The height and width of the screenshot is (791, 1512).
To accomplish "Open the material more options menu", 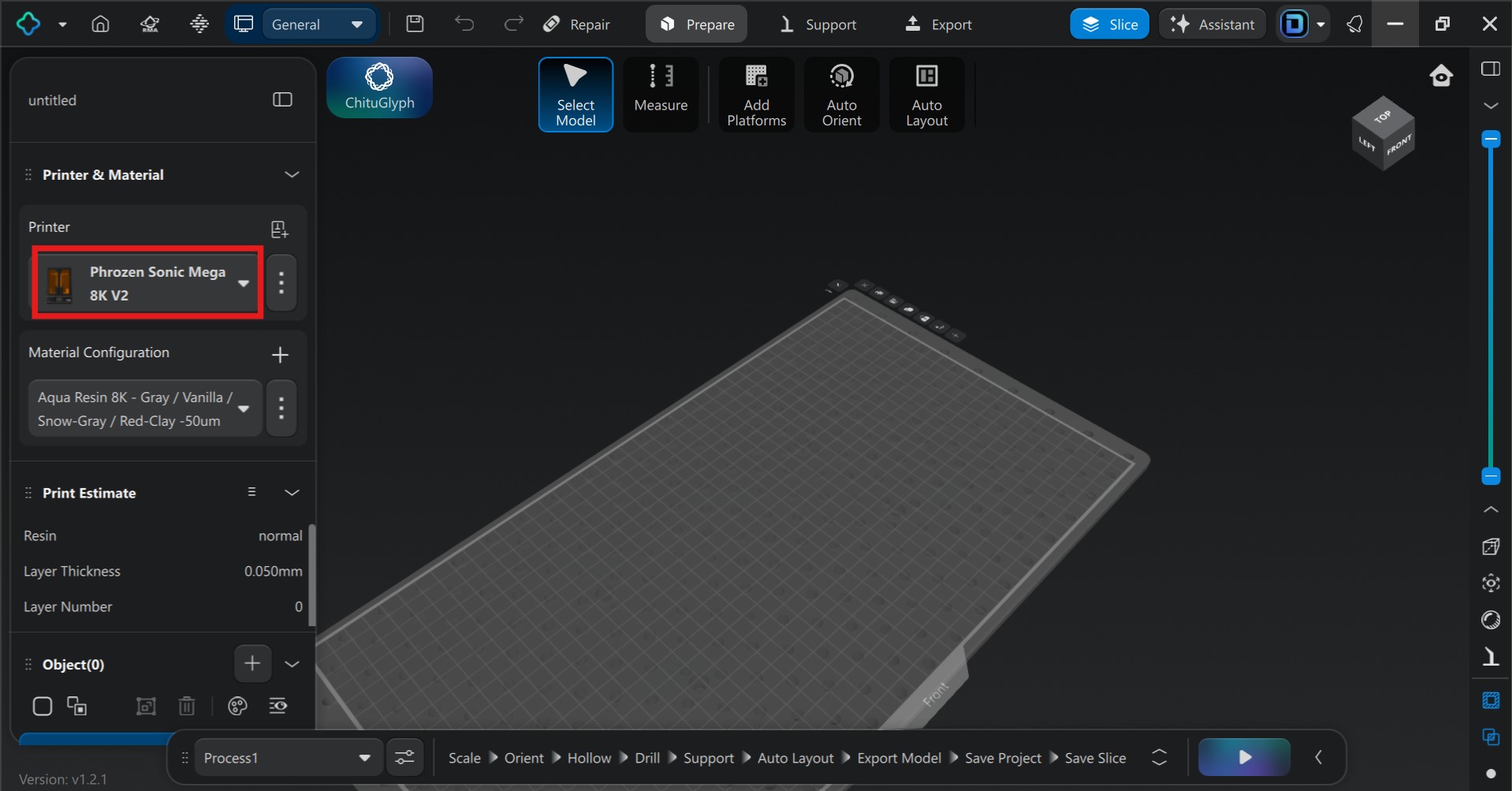I will [281, 409].
